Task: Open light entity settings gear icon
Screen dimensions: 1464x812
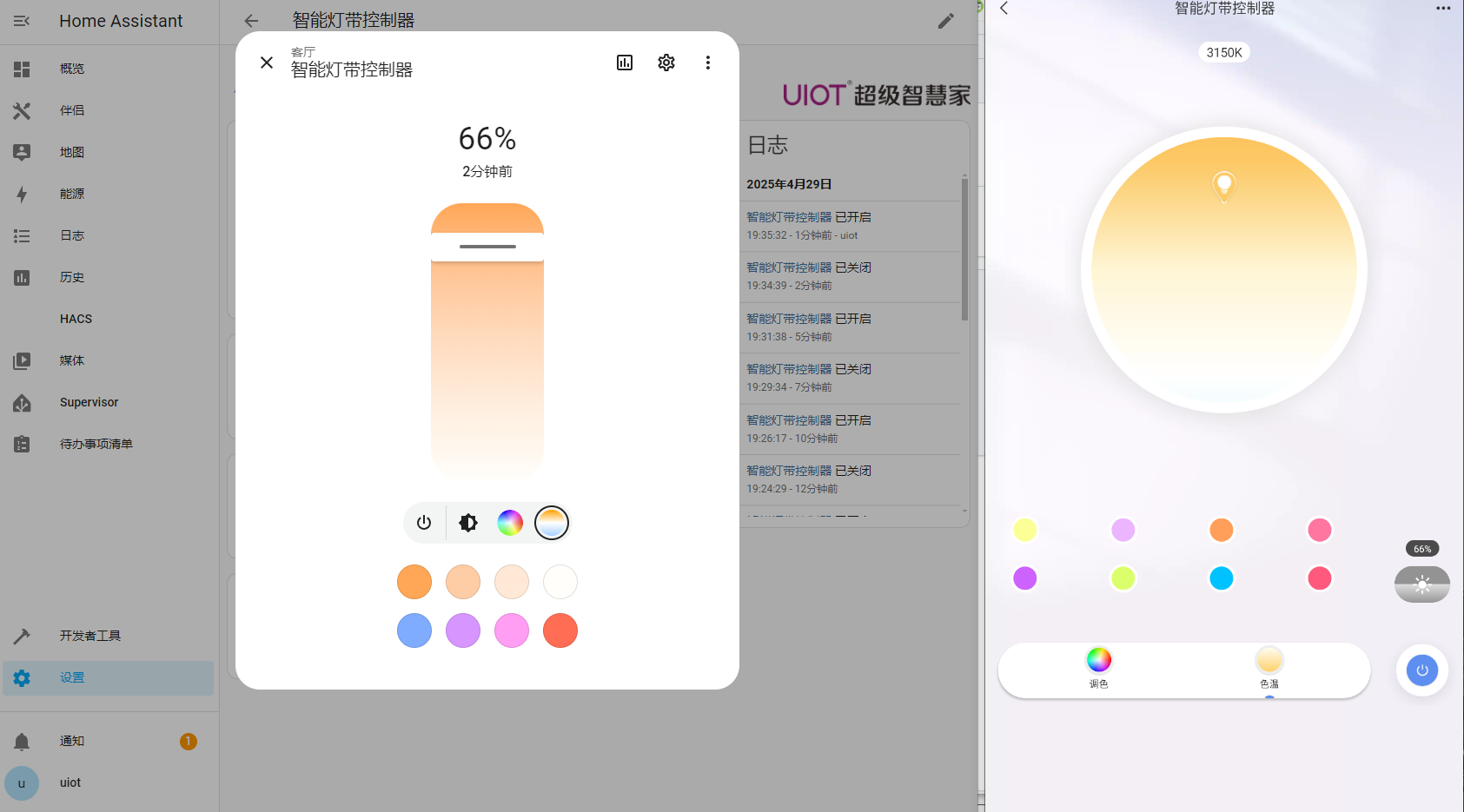Action: coord(666,63)
